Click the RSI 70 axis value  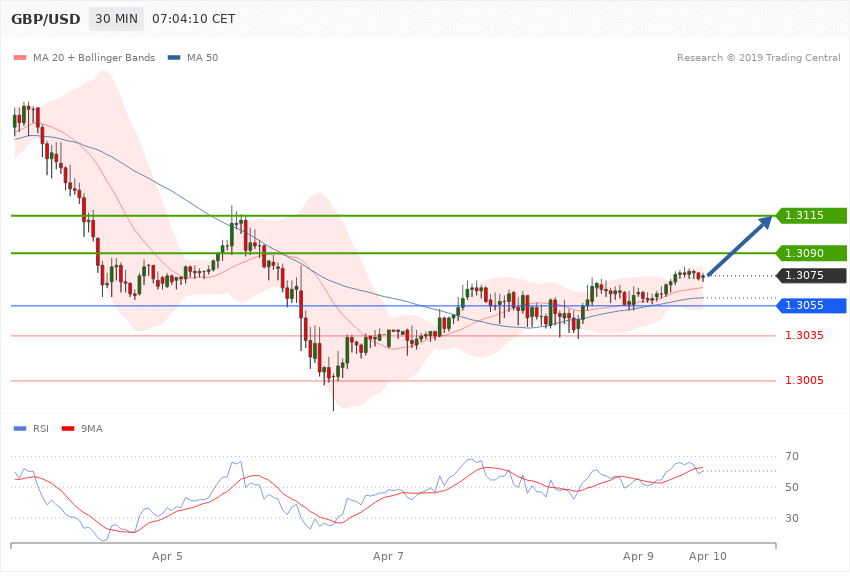click(x=791, y=456)
